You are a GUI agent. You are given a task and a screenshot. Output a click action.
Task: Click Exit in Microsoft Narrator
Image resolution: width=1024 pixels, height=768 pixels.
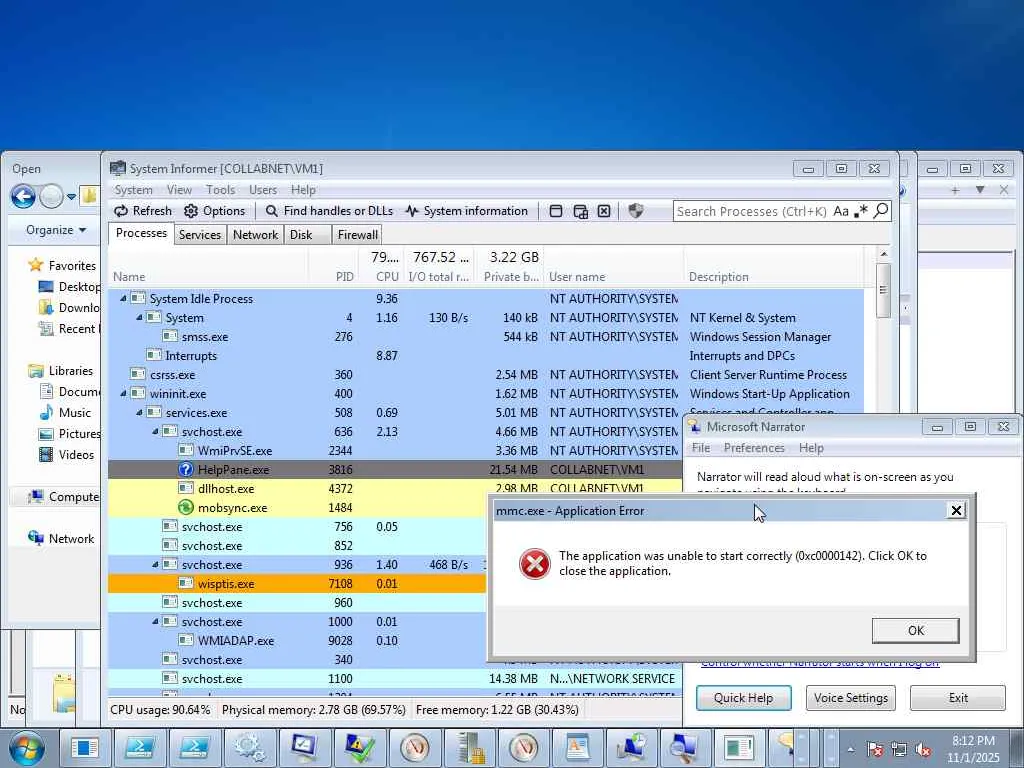(958, 697)
